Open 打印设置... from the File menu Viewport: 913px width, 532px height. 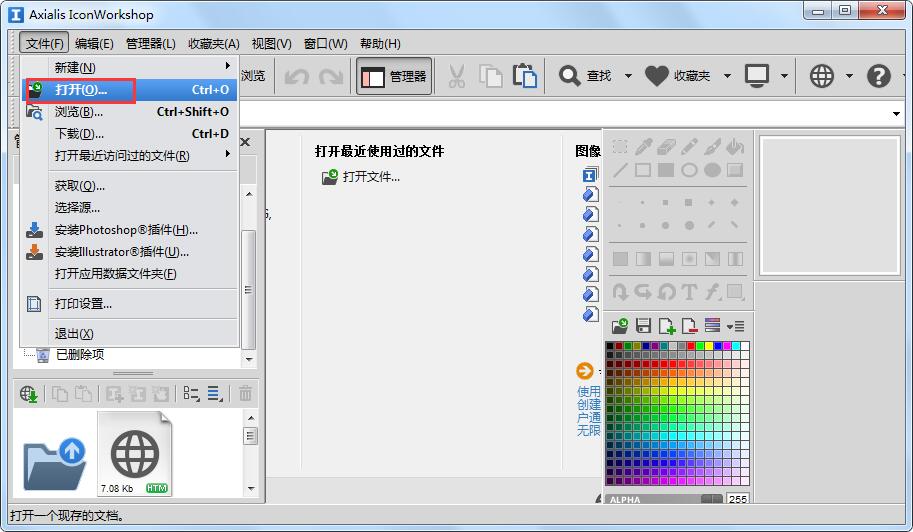pos(129,304)
